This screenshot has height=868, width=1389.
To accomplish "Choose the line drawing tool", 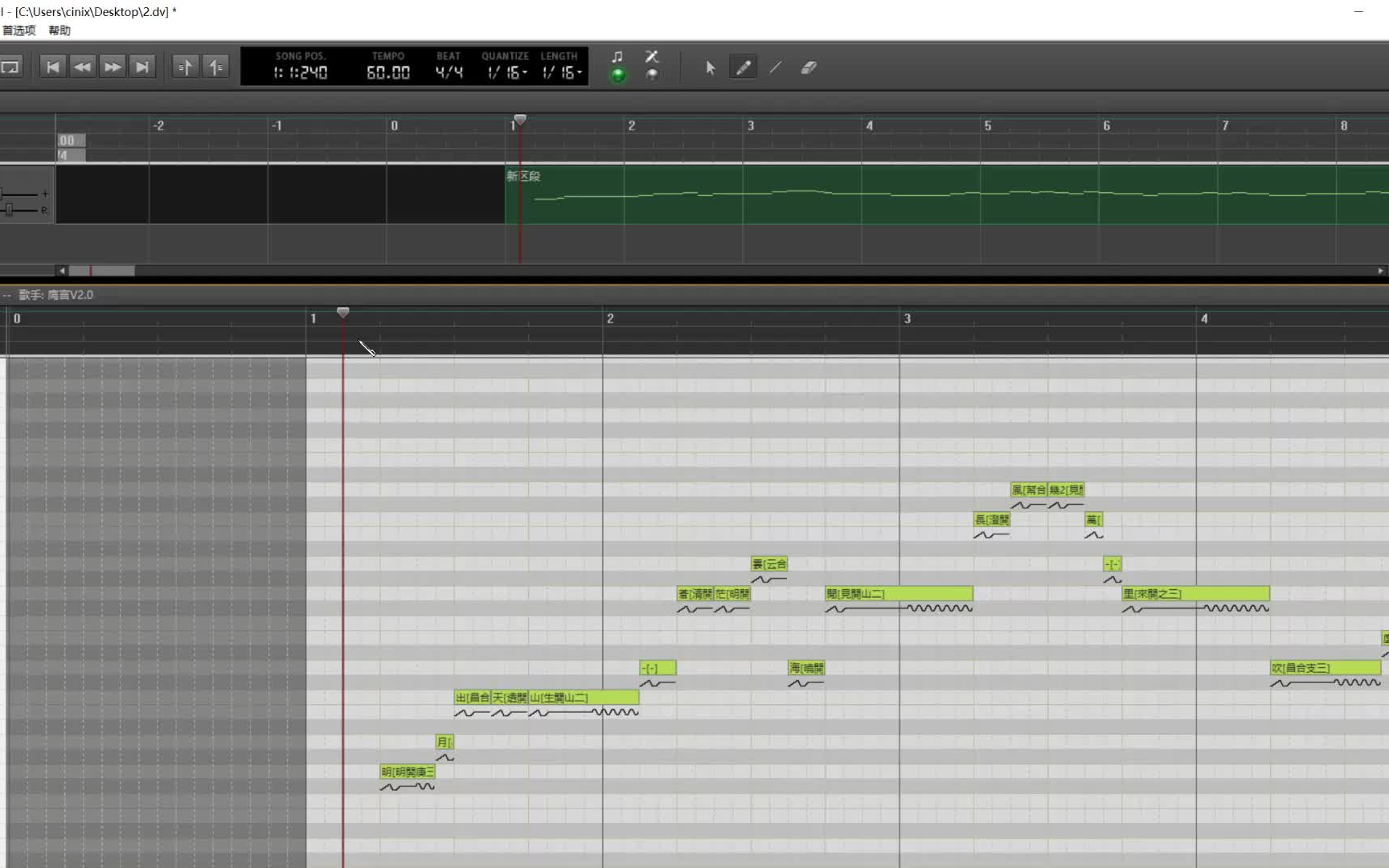I will pyautogui.click(x=776, y=68).
